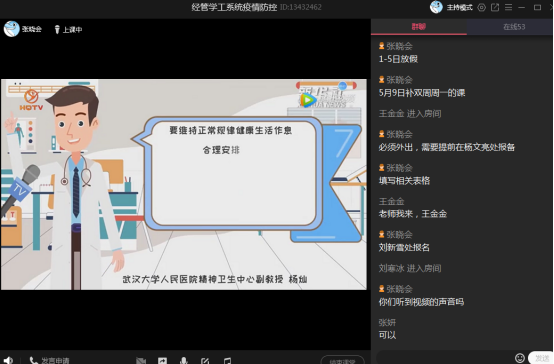Image resolution: width=554 pixels, height=364 pixels.
Task: Click the chat message input field
Action: pyautogui.click(x=444, y=358)
